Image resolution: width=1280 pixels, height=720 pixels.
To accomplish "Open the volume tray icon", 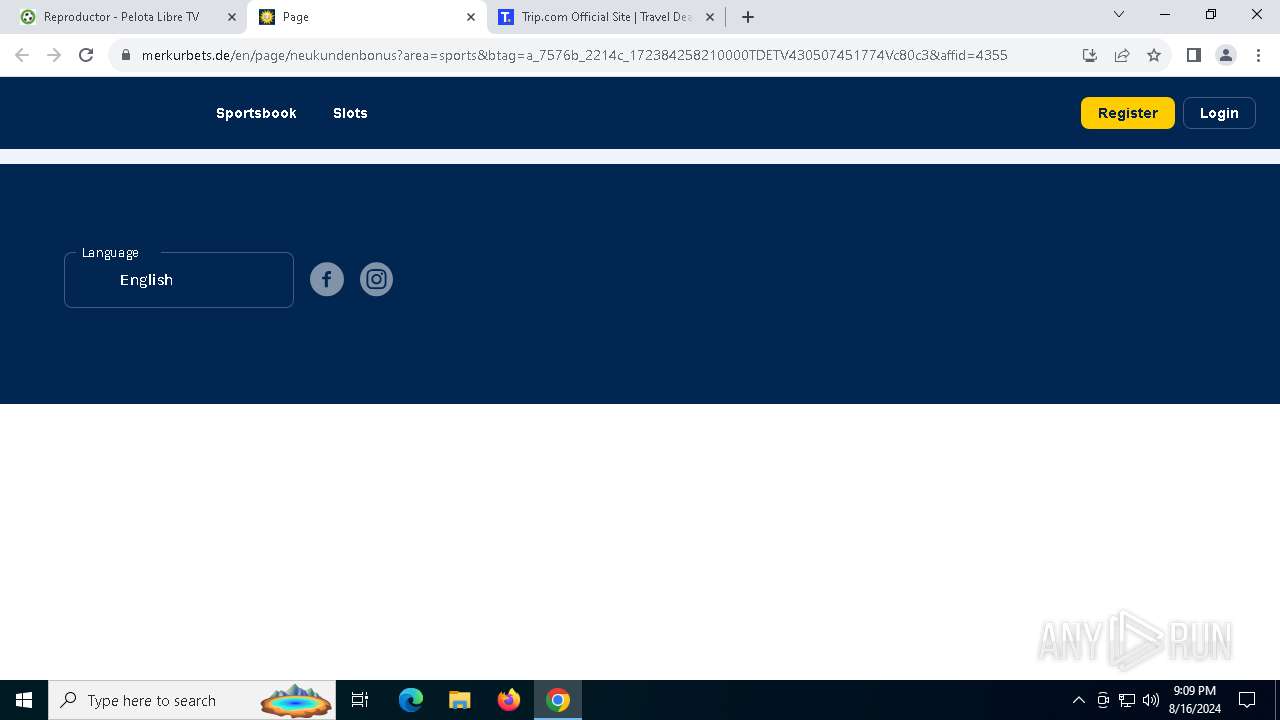I will pyautogui.click(x=1151, y=700).
